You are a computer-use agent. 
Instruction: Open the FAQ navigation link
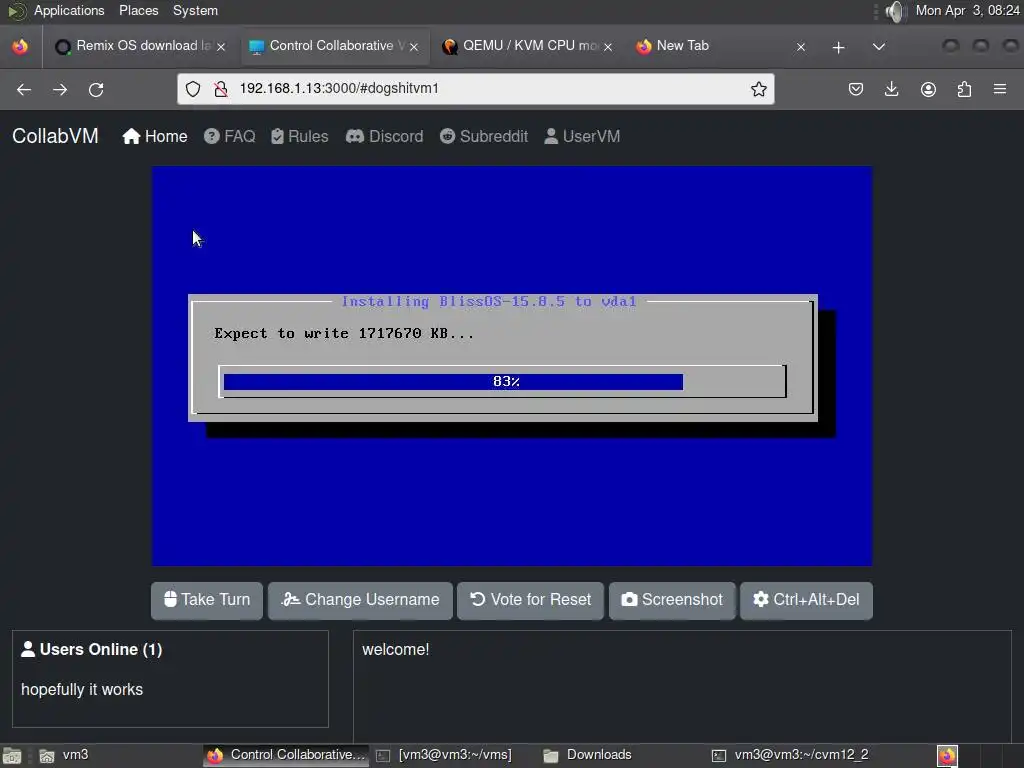pyautogui.click(x=229, y=136)
